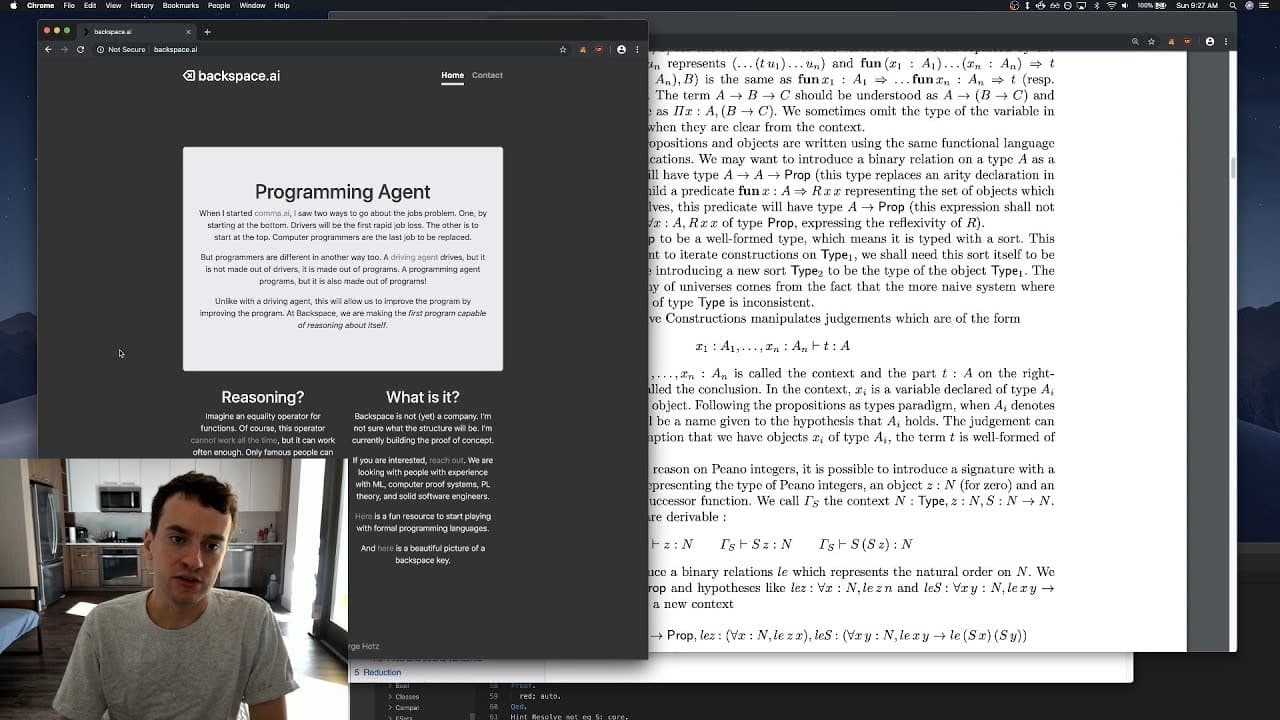Open the three-dot menu in PDF window
The image size is (1280, 720).
[x=1226, y=42]
